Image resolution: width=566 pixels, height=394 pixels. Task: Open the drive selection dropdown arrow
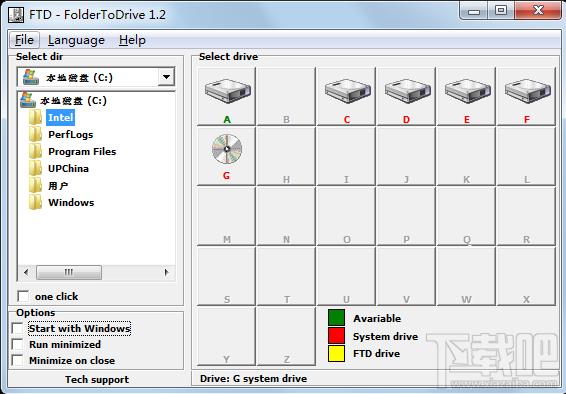(166, 77)
